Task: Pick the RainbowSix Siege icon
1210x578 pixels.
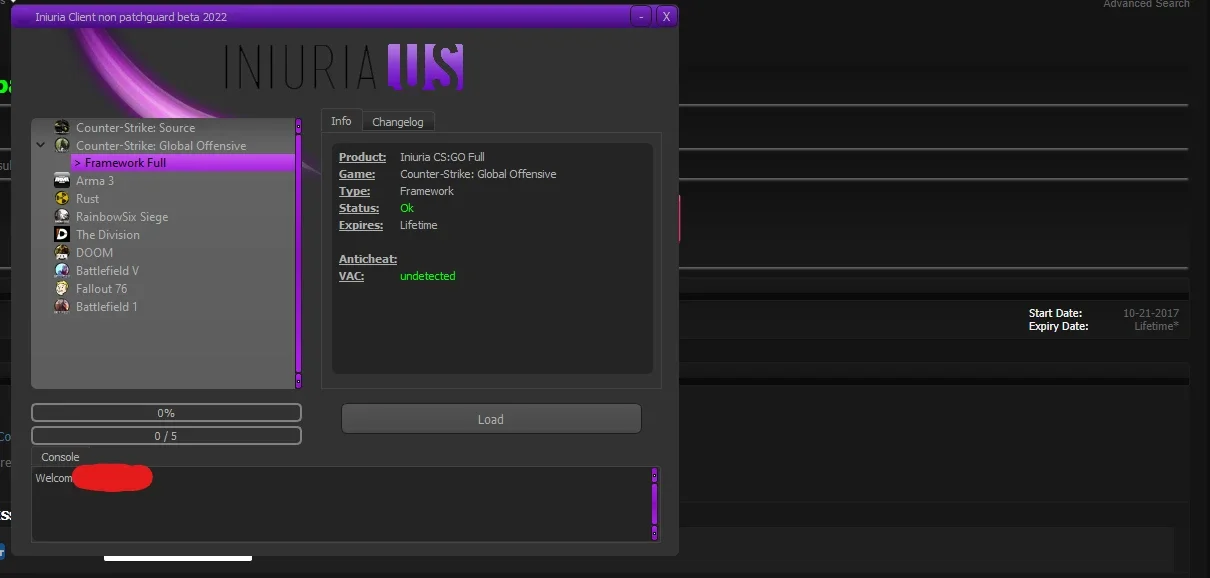Action: coord(62,217)
